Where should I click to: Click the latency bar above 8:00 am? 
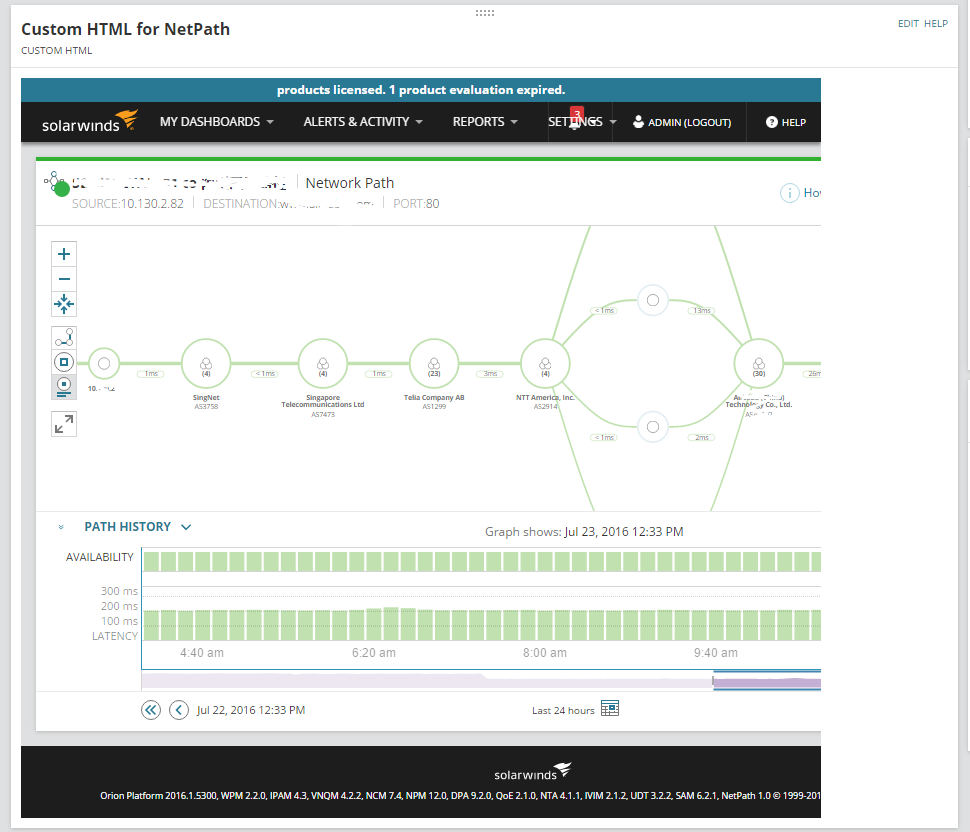point(545,625)
